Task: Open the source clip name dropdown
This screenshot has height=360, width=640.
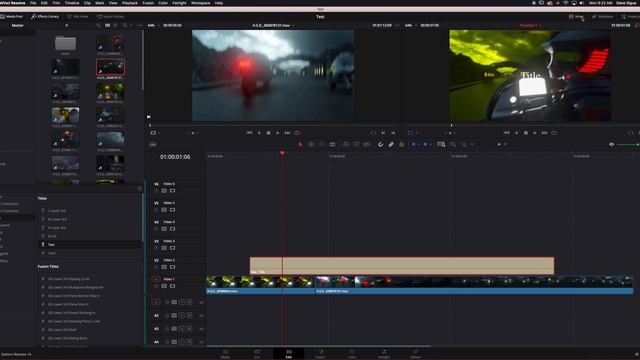Action: [273, 25]
